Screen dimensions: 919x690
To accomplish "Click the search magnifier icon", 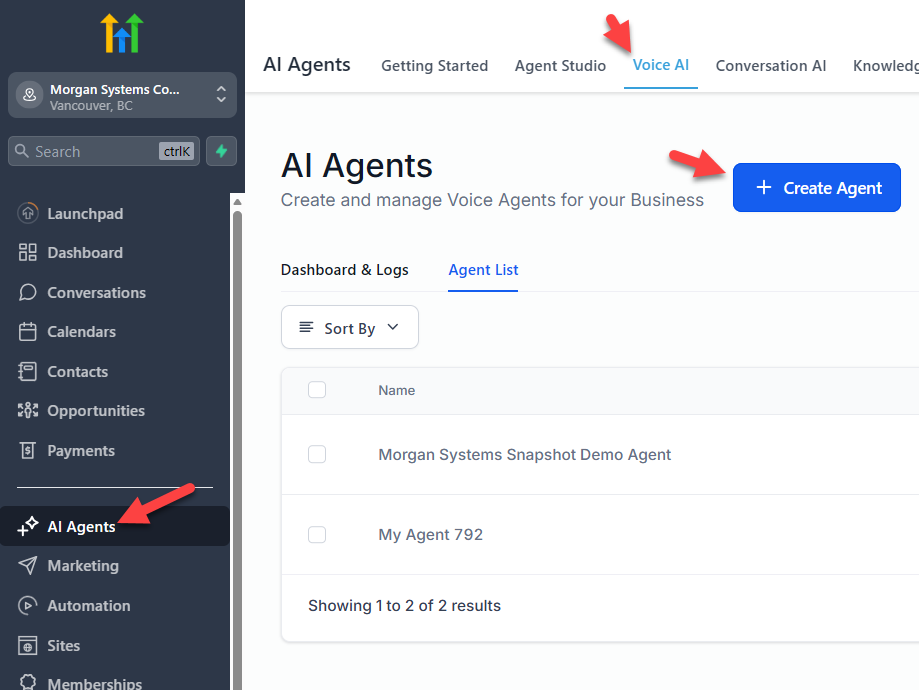I will click(22, 151).
